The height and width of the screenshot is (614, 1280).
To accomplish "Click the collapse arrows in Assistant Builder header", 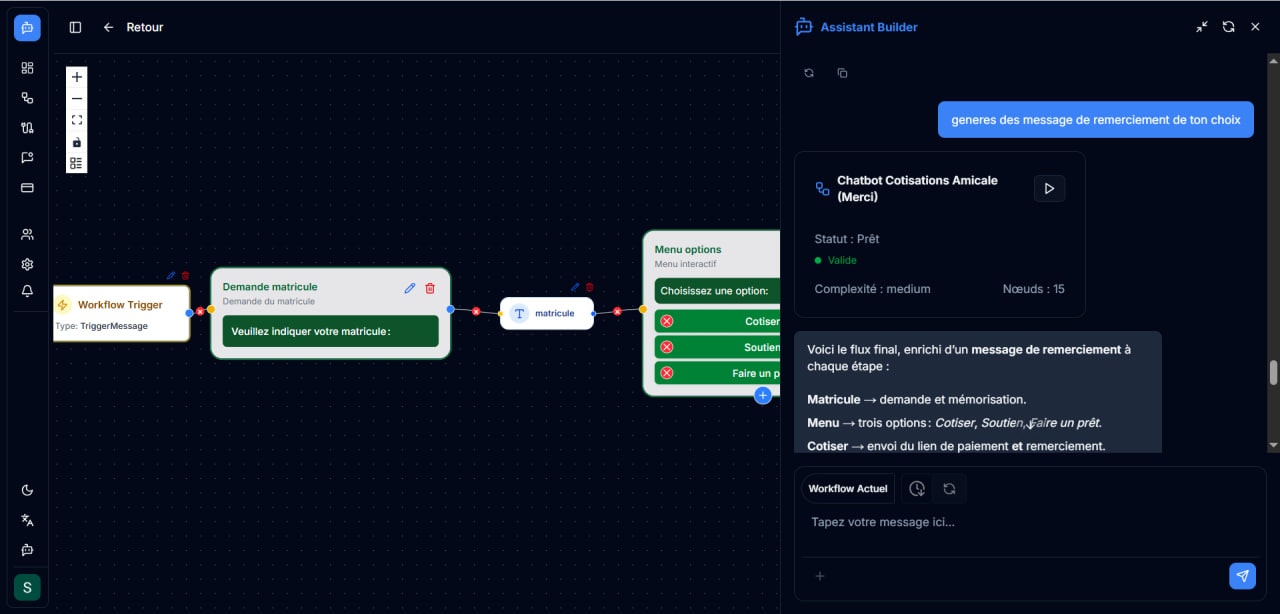I will 1201,27.
